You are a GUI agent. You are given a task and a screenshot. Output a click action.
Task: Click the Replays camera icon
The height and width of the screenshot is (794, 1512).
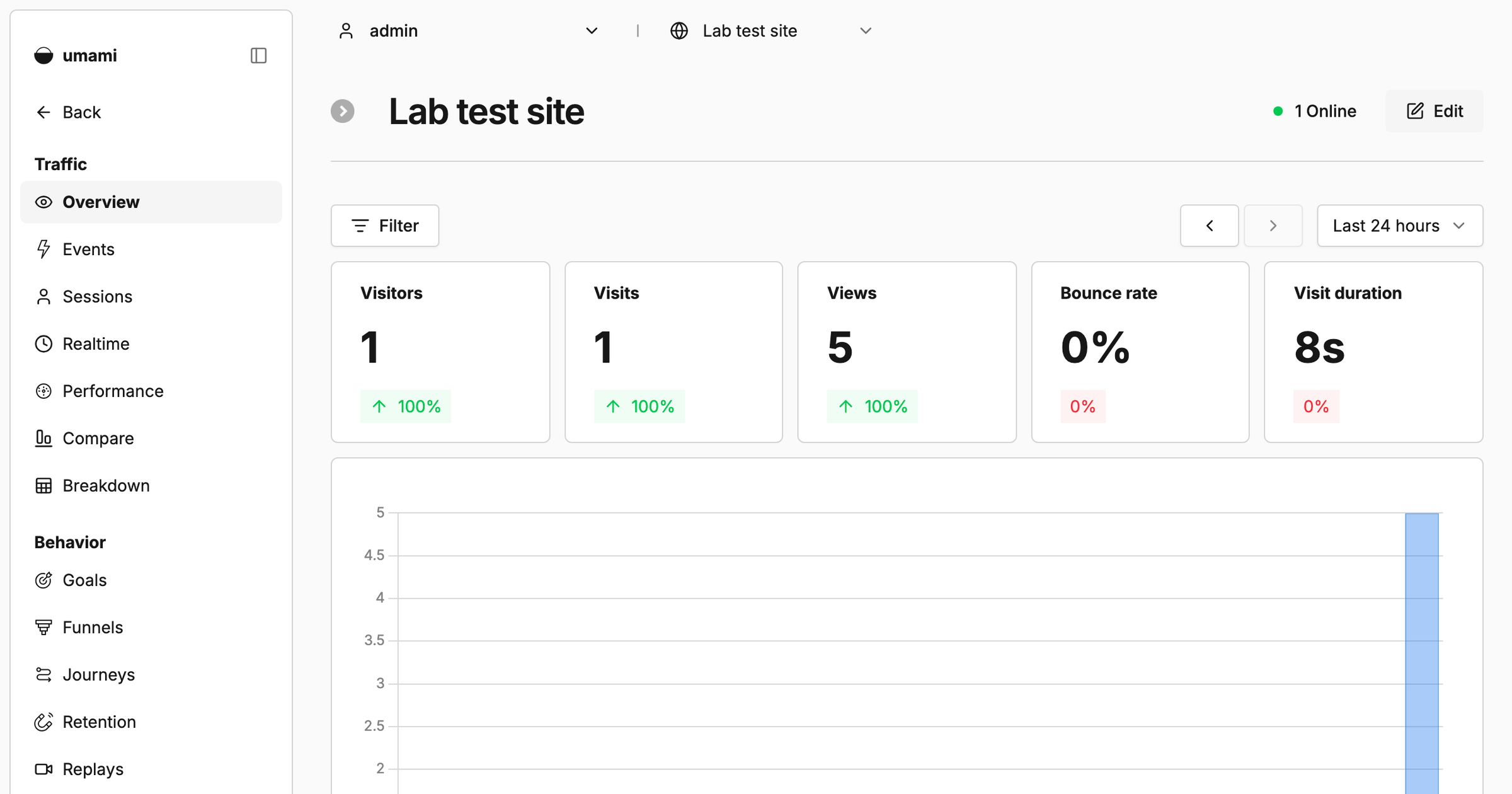pos(43,769)
